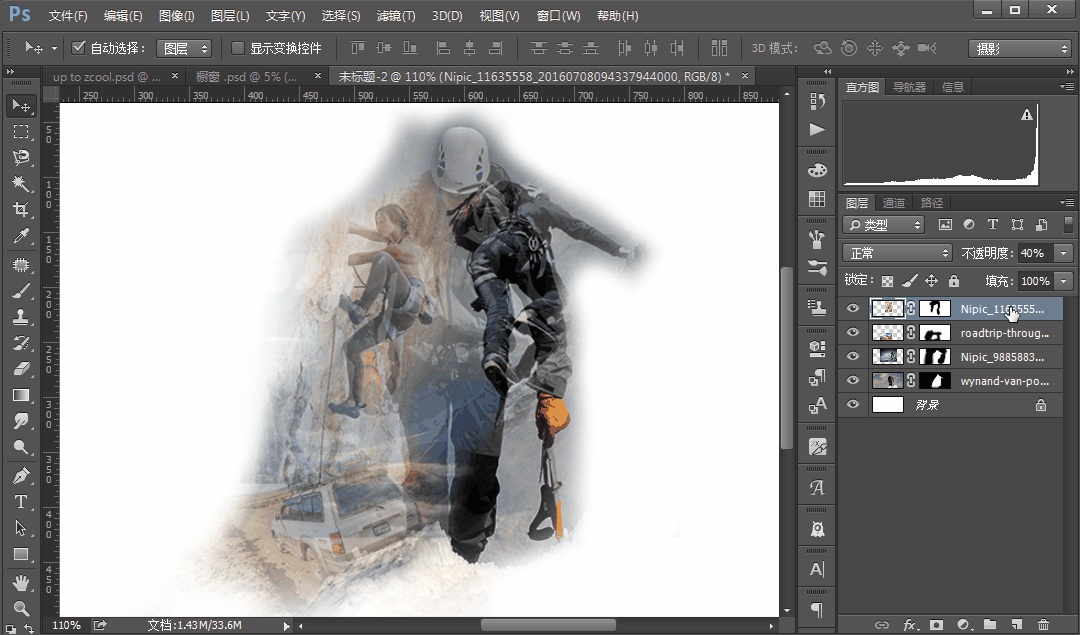This screenshot has height=635, width=1080.
Task: Open the Histogram panel flyout menu
Action: click(x=1067, y=86)
